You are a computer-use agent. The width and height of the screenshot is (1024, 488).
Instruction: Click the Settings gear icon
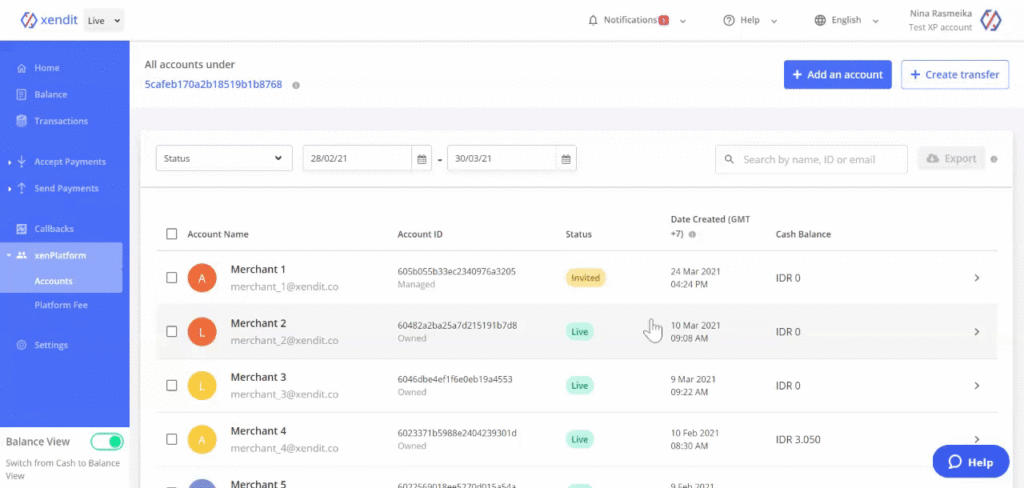coord(22,345)
